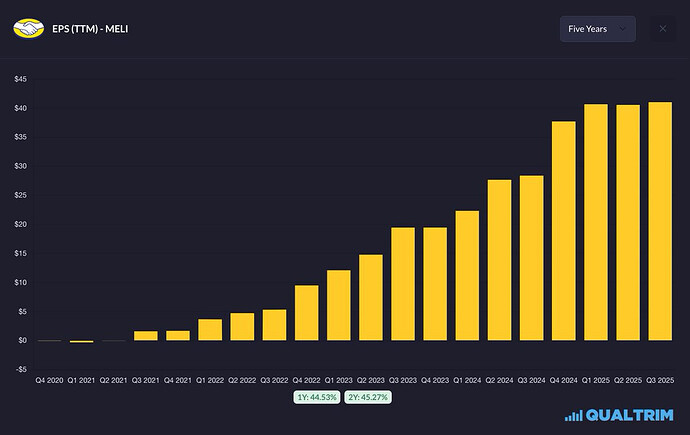Click the $45 y-axis label
690x435 pixels.
coord(21,79)
